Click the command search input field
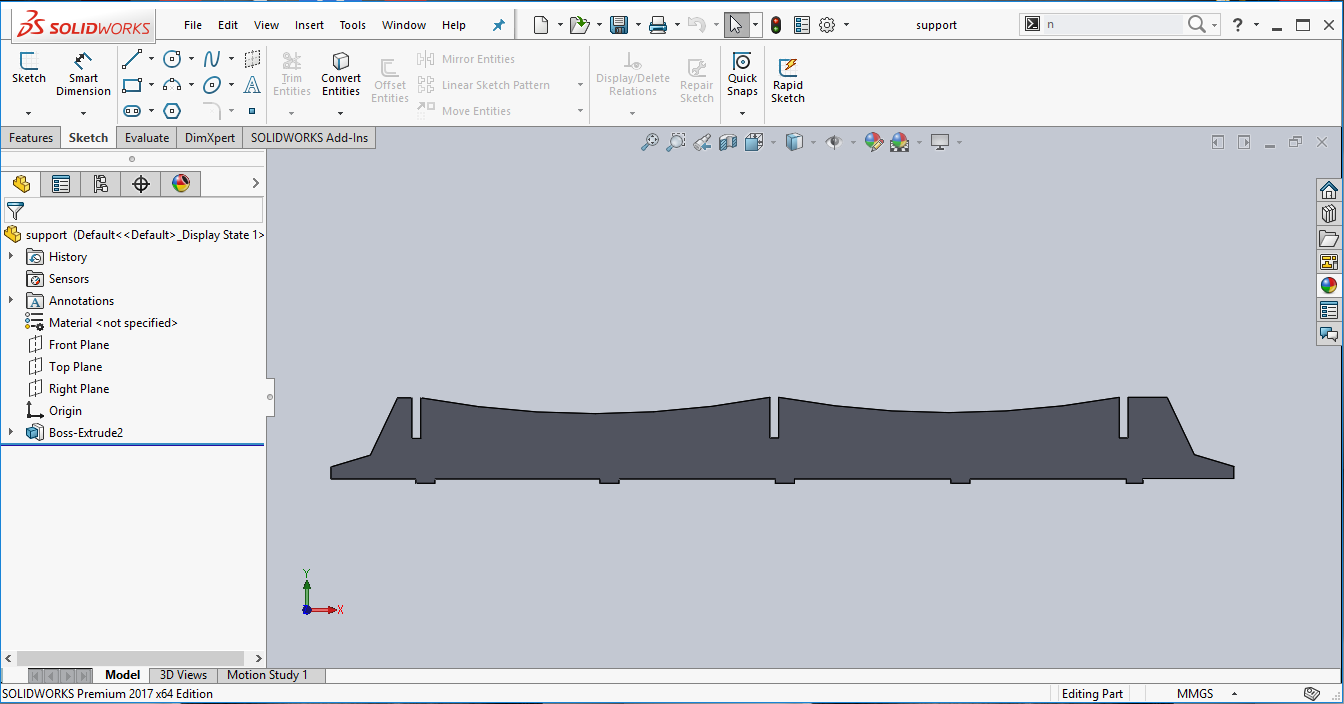This screenshot has width=1344, height=704. pos(1112,25)
